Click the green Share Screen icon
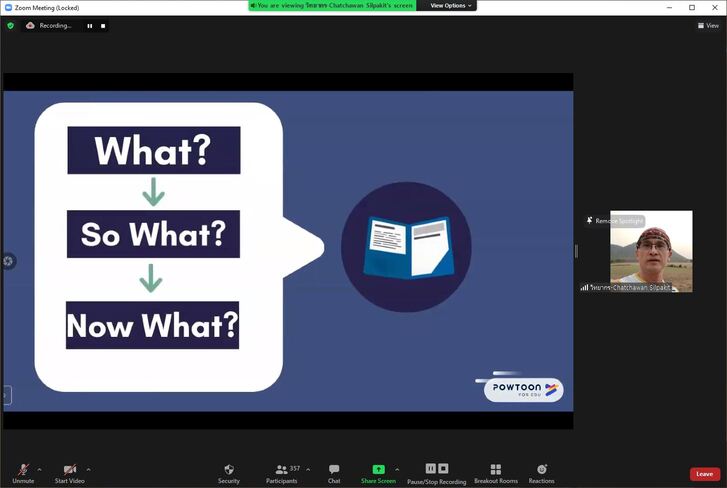 click(x=378, y=469)
